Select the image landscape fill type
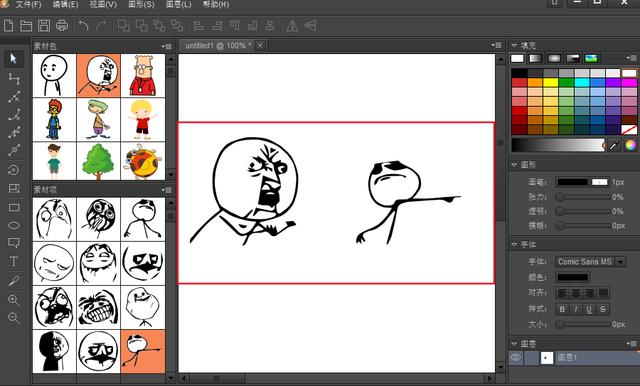640x386 pixels. [x=591, y=58]
